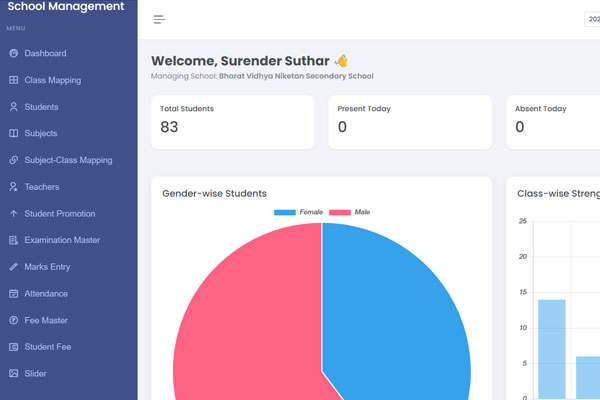Click the waving hand emoji
The height and width of the screenshot is (400, 600).
(341, 61)
